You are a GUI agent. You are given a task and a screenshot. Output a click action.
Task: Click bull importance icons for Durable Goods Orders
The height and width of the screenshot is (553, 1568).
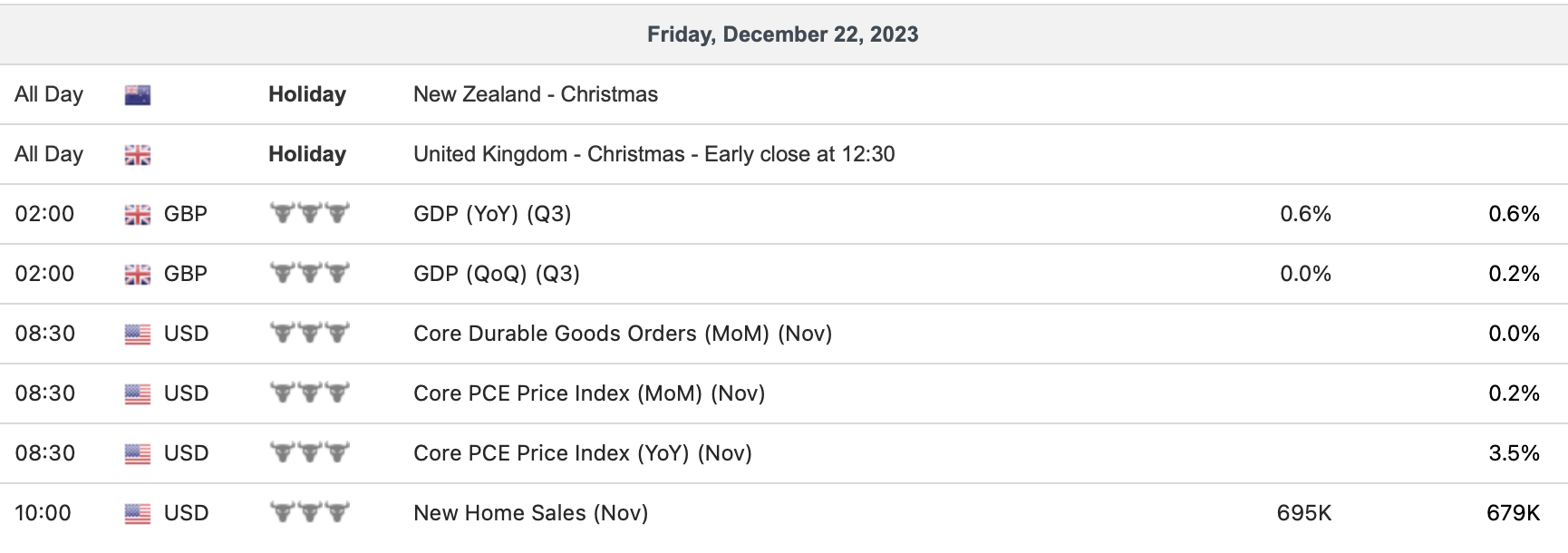tap(309, 333)
